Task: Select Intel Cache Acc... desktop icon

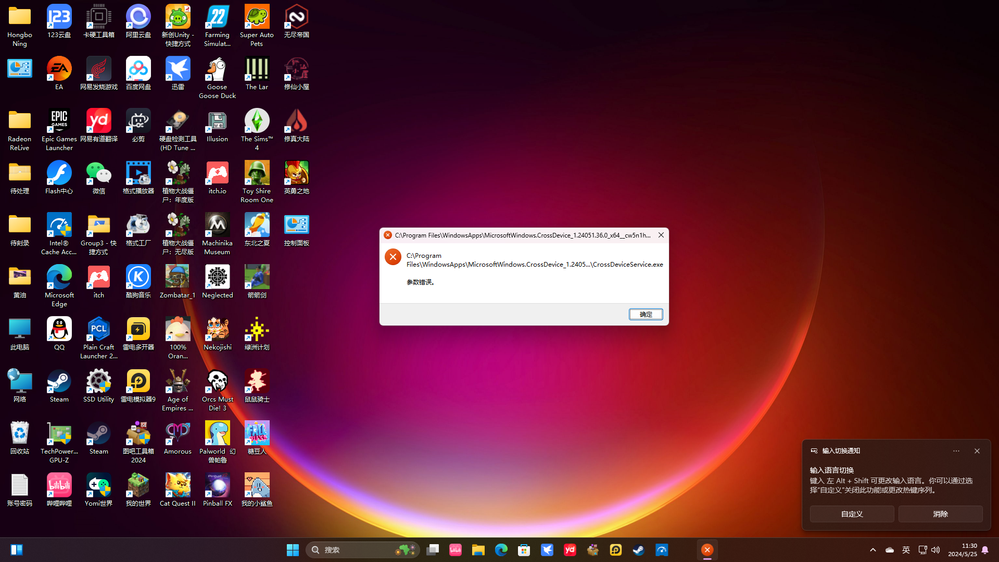Action: pos(59,234)
